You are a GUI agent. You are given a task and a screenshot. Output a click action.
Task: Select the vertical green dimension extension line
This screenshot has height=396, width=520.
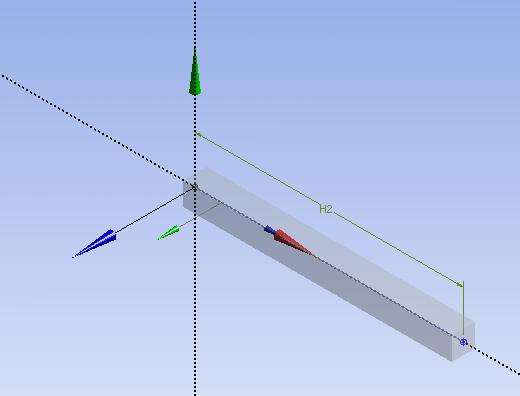463,308
